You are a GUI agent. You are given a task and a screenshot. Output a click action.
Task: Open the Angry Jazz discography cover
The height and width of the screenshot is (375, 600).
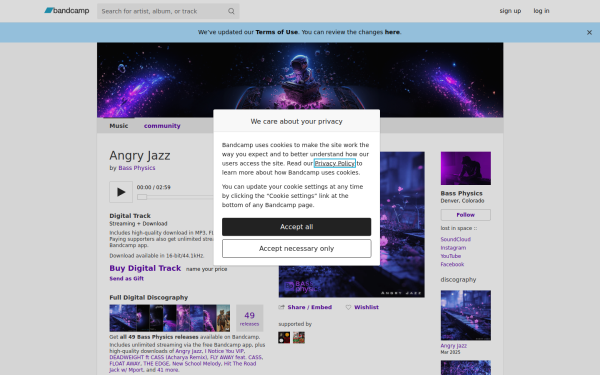click(466, 315)
